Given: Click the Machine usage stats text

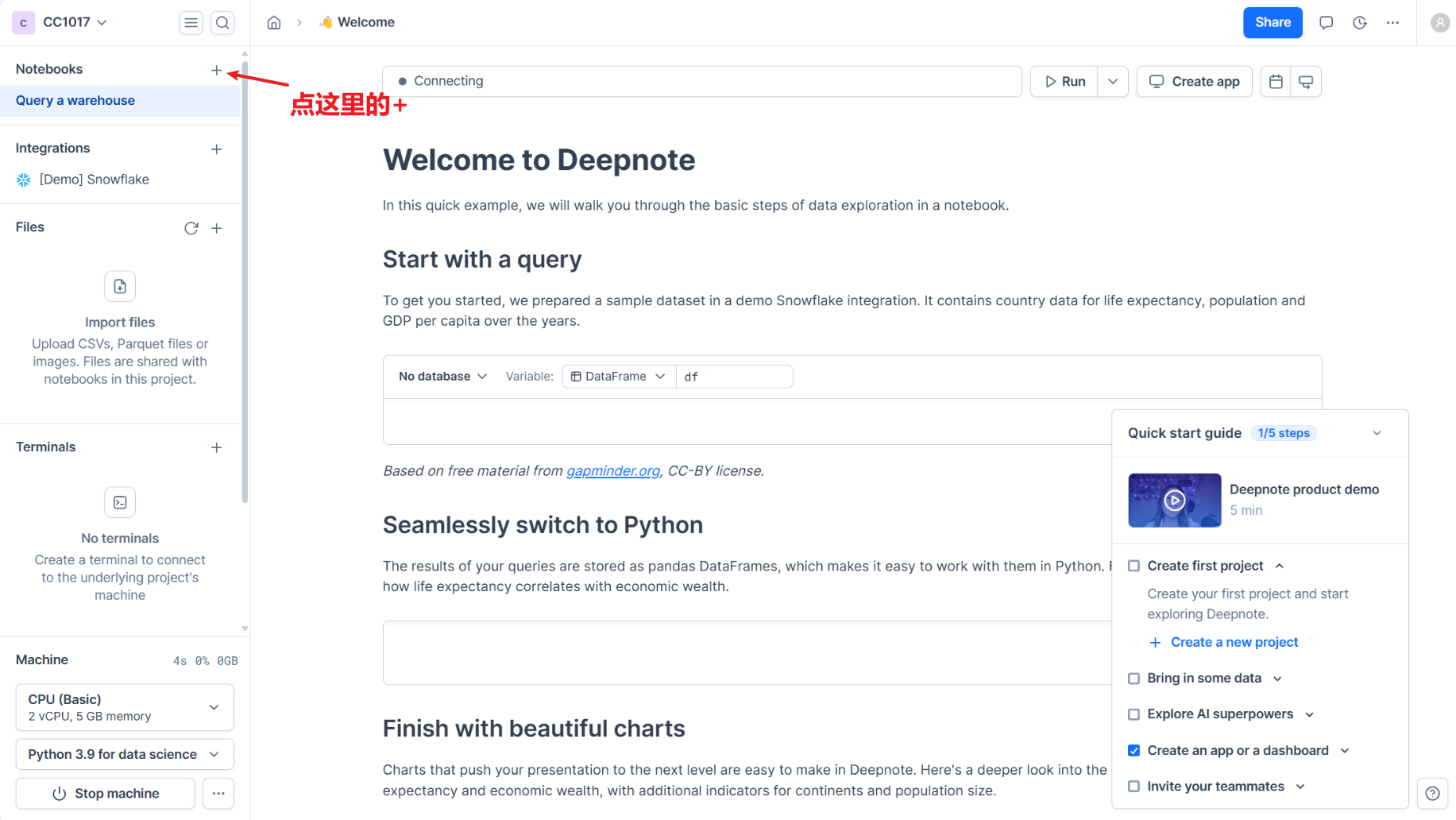Looking at the screenshot, I should tap(206, 661).
